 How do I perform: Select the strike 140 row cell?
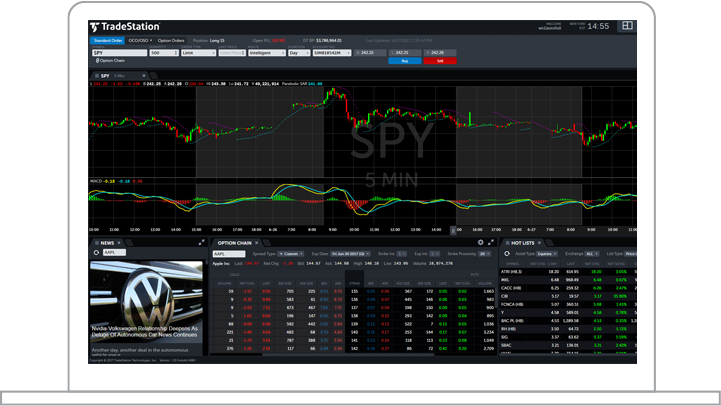(x=354, y=332)
